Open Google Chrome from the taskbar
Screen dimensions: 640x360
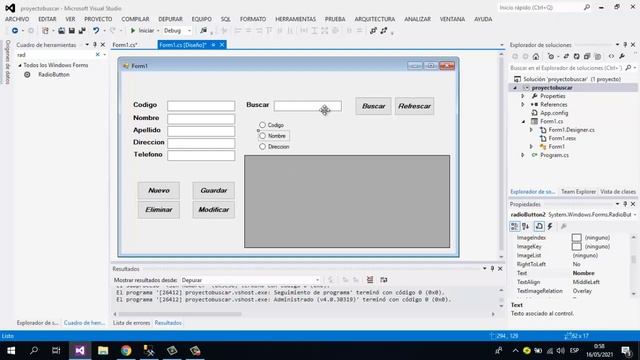126,351
